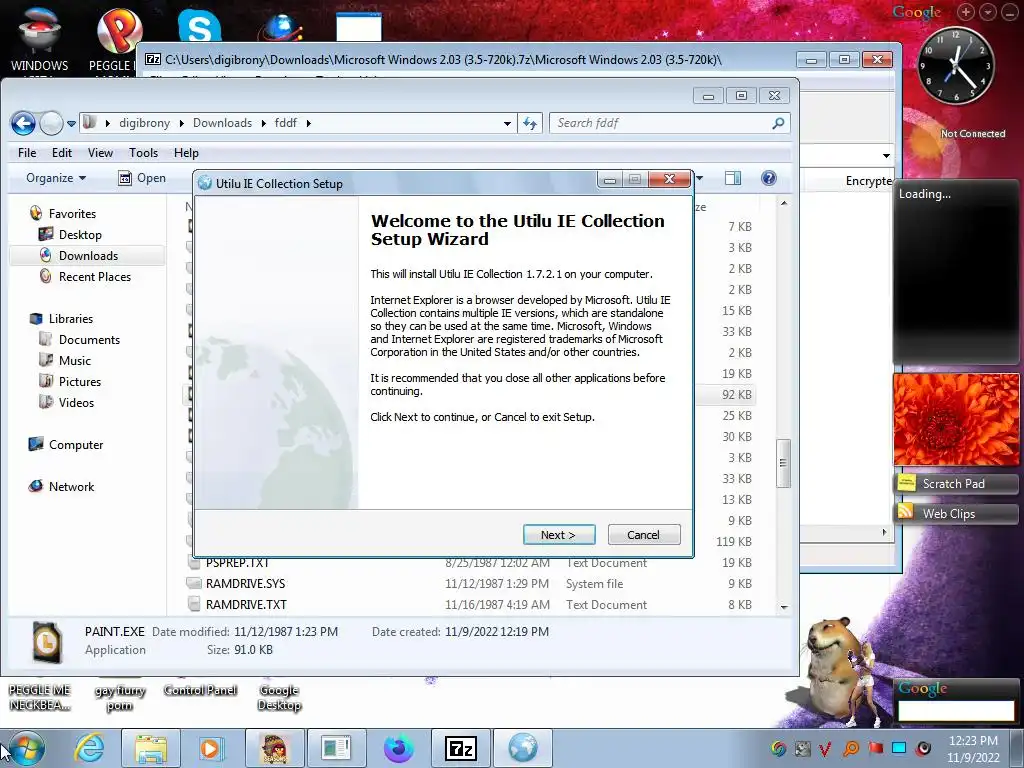Open Recent Places in the sidebar

(94, 276)
